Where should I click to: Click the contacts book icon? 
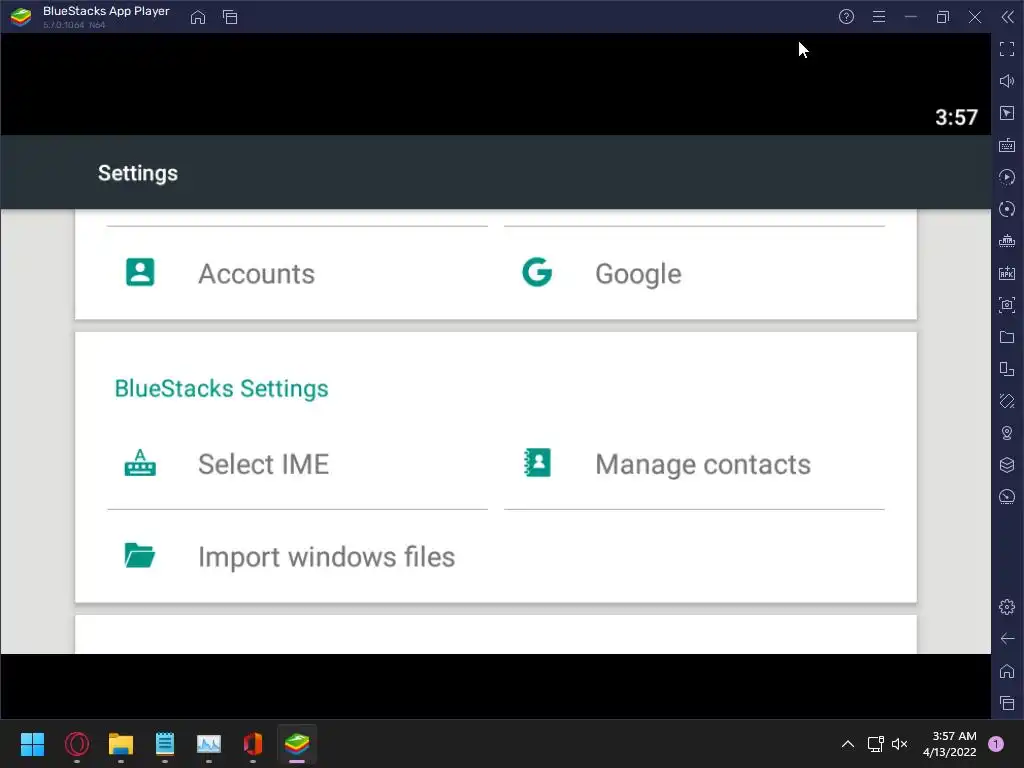[x=537, y=463]
